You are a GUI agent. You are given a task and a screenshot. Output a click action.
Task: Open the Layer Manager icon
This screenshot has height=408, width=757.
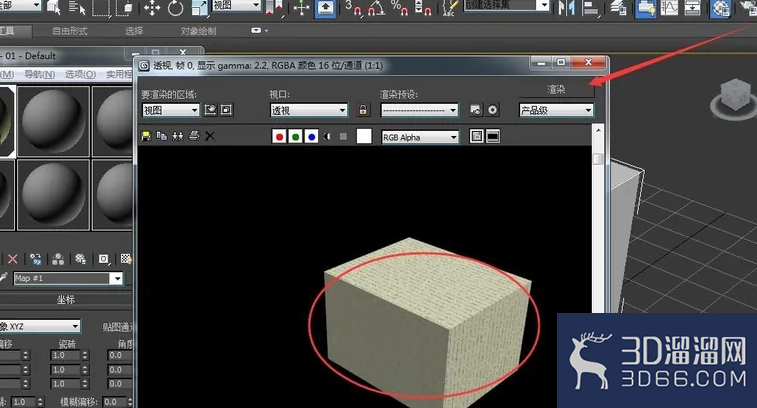click(619, 8)
